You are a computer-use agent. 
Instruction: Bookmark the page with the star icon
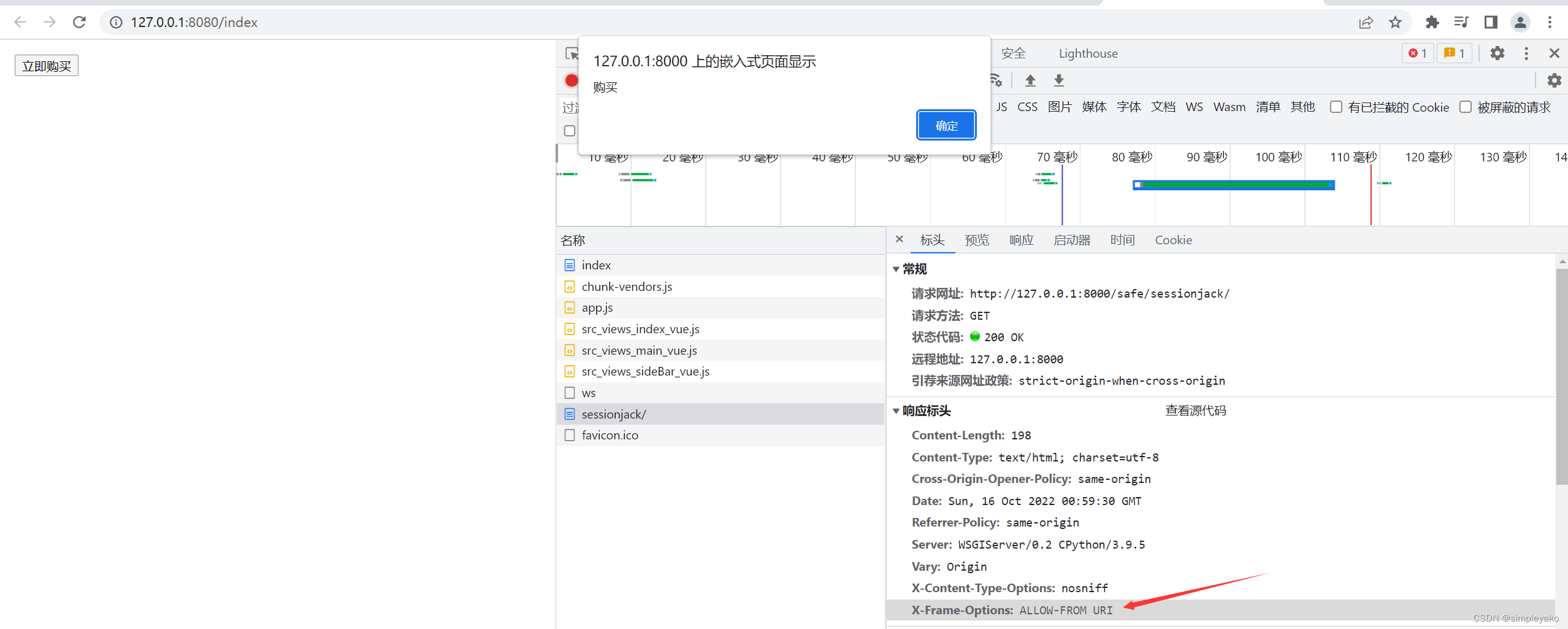(1394, 22)
